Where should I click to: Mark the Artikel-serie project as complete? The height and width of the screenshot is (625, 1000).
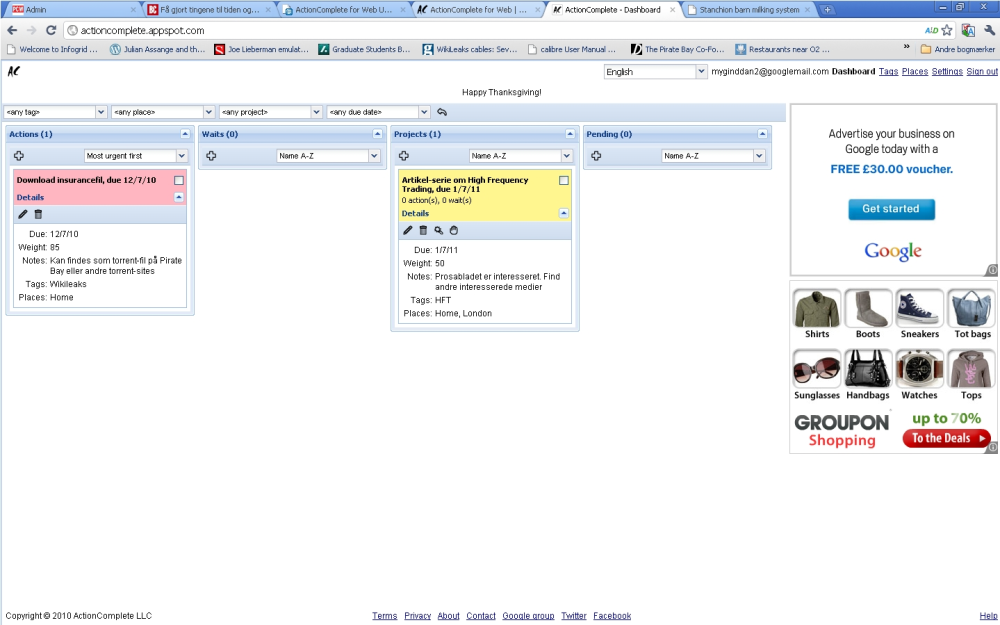(564, 180)
